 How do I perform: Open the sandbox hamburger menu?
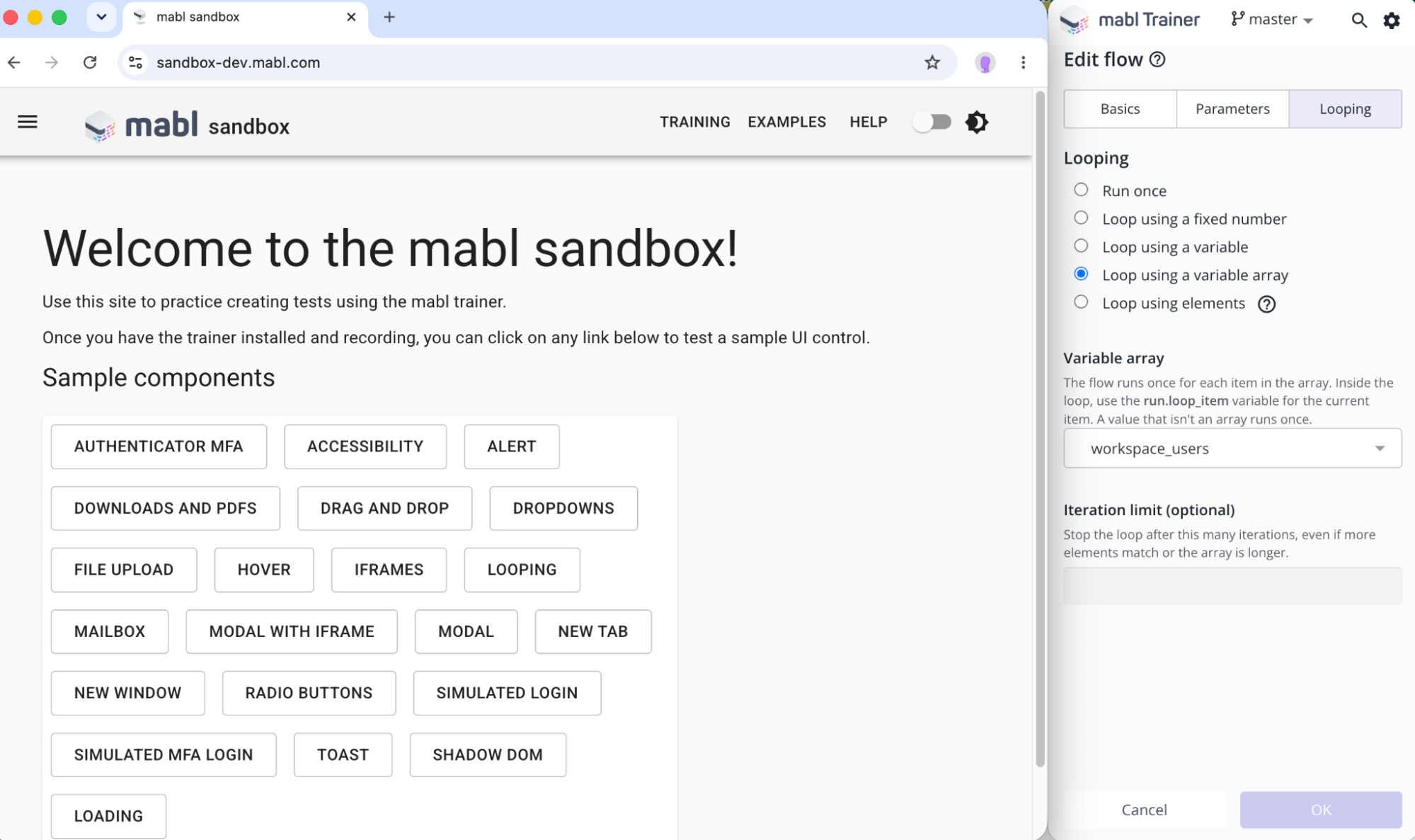pos(28,122)
